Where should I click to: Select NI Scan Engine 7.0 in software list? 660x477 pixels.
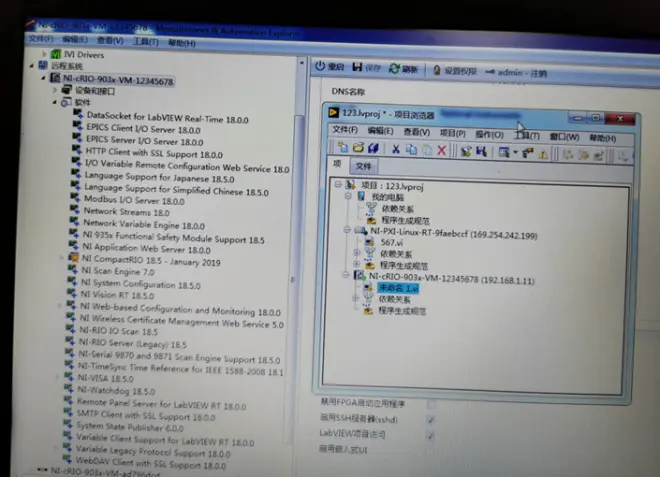tap(118, 271)
